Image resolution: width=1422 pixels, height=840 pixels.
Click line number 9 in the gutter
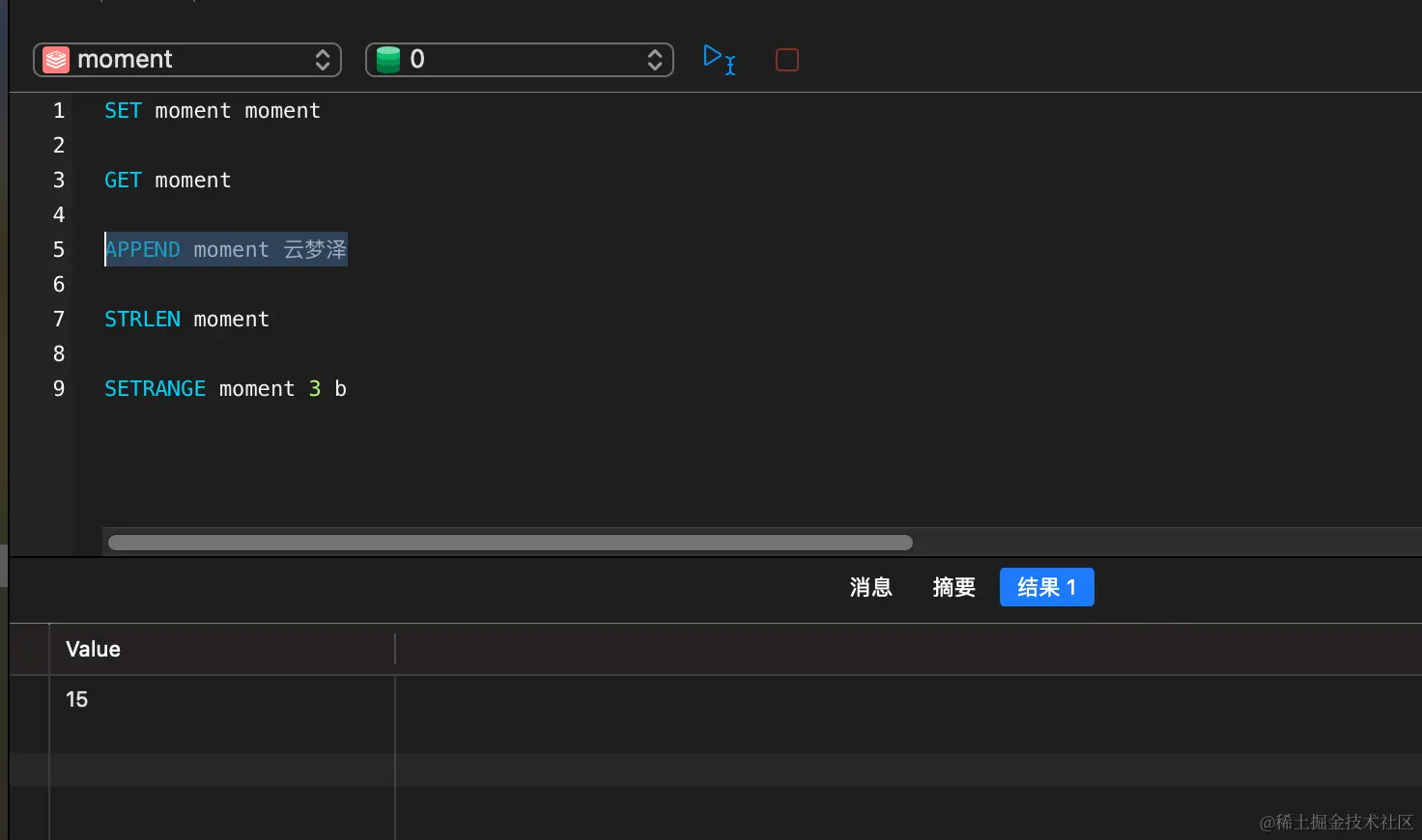pyautogui.click(x=59, y=389)
